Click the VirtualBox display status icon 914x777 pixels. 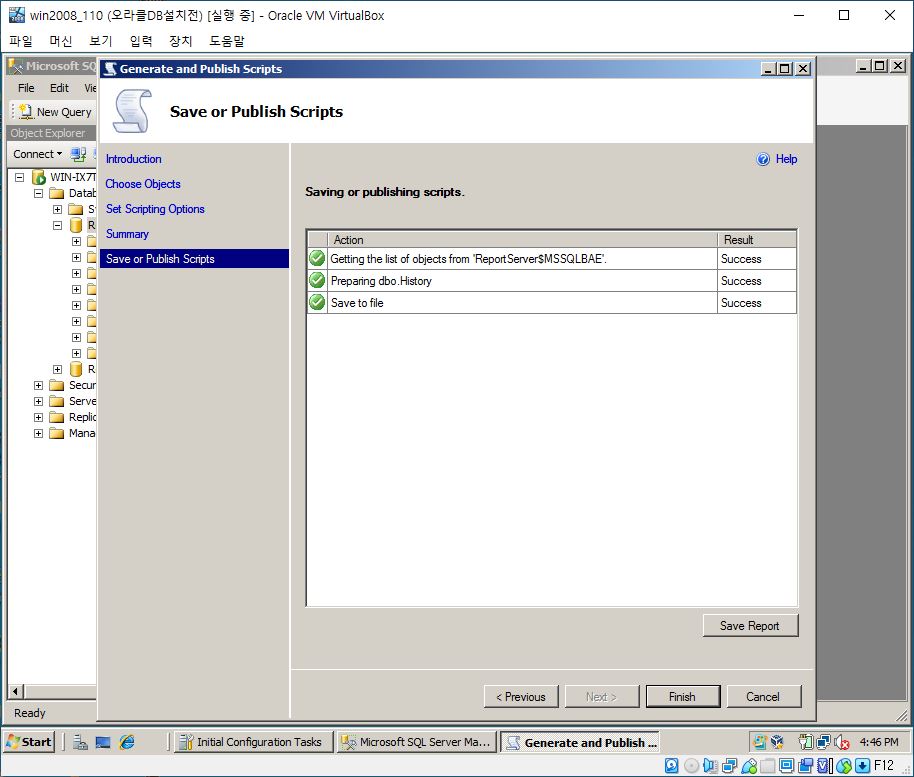click(786, 765)
